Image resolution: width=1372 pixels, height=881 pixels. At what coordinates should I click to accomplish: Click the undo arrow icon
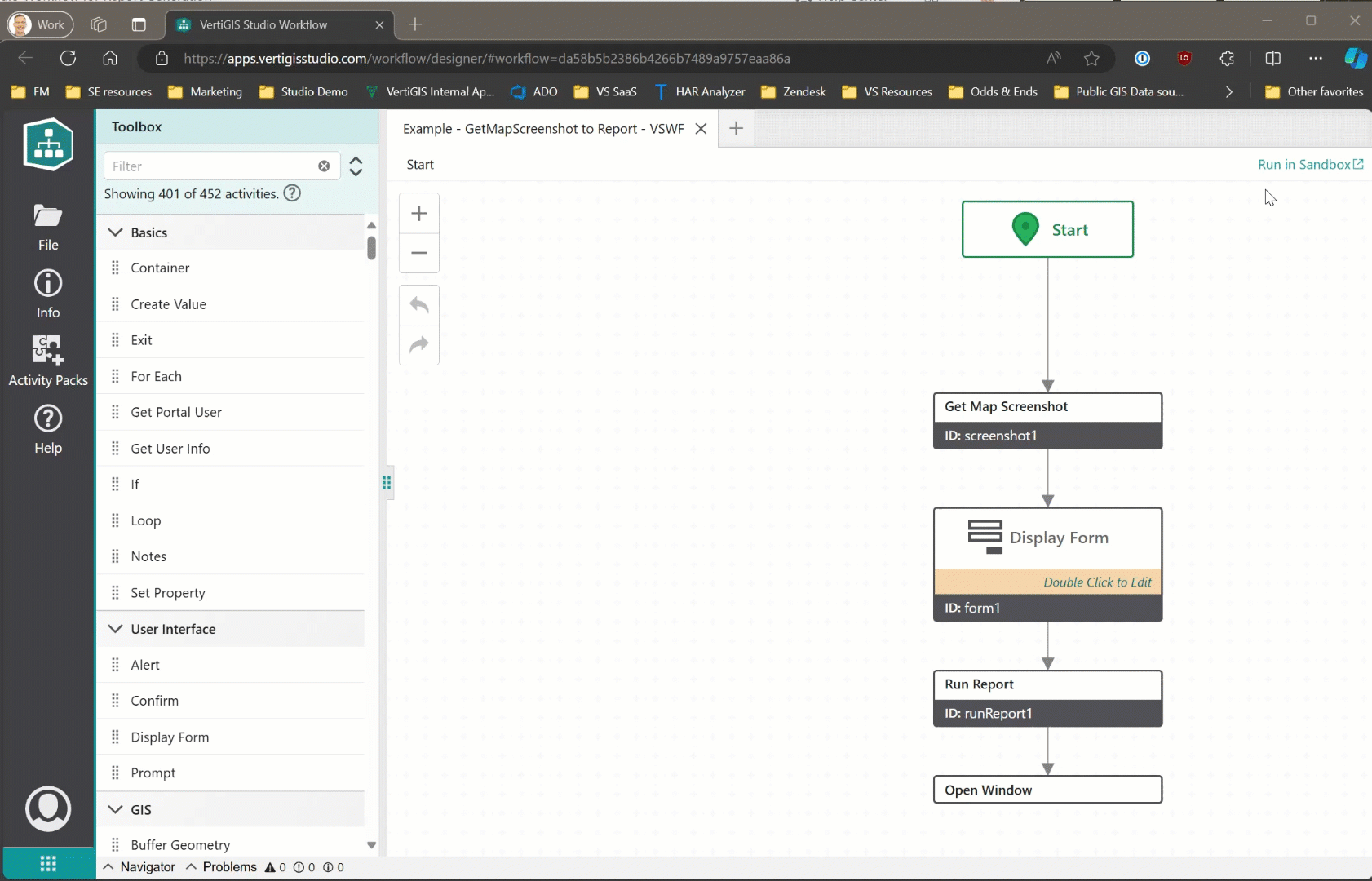click(418, 303)
